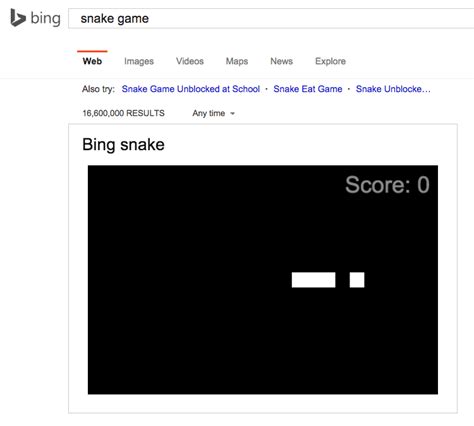Open 'Snake Game Unblocked at School' suggestion
474x426 pixels.
(x=191, y=89)
